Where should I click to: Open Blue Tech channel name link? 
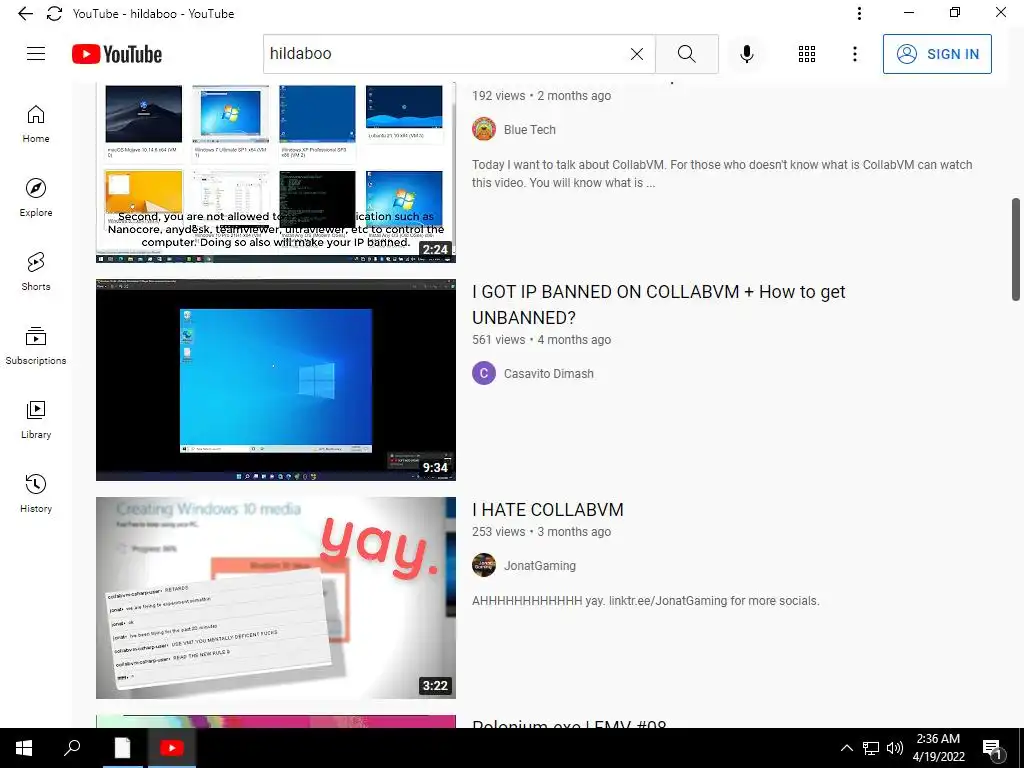point(530,130)
